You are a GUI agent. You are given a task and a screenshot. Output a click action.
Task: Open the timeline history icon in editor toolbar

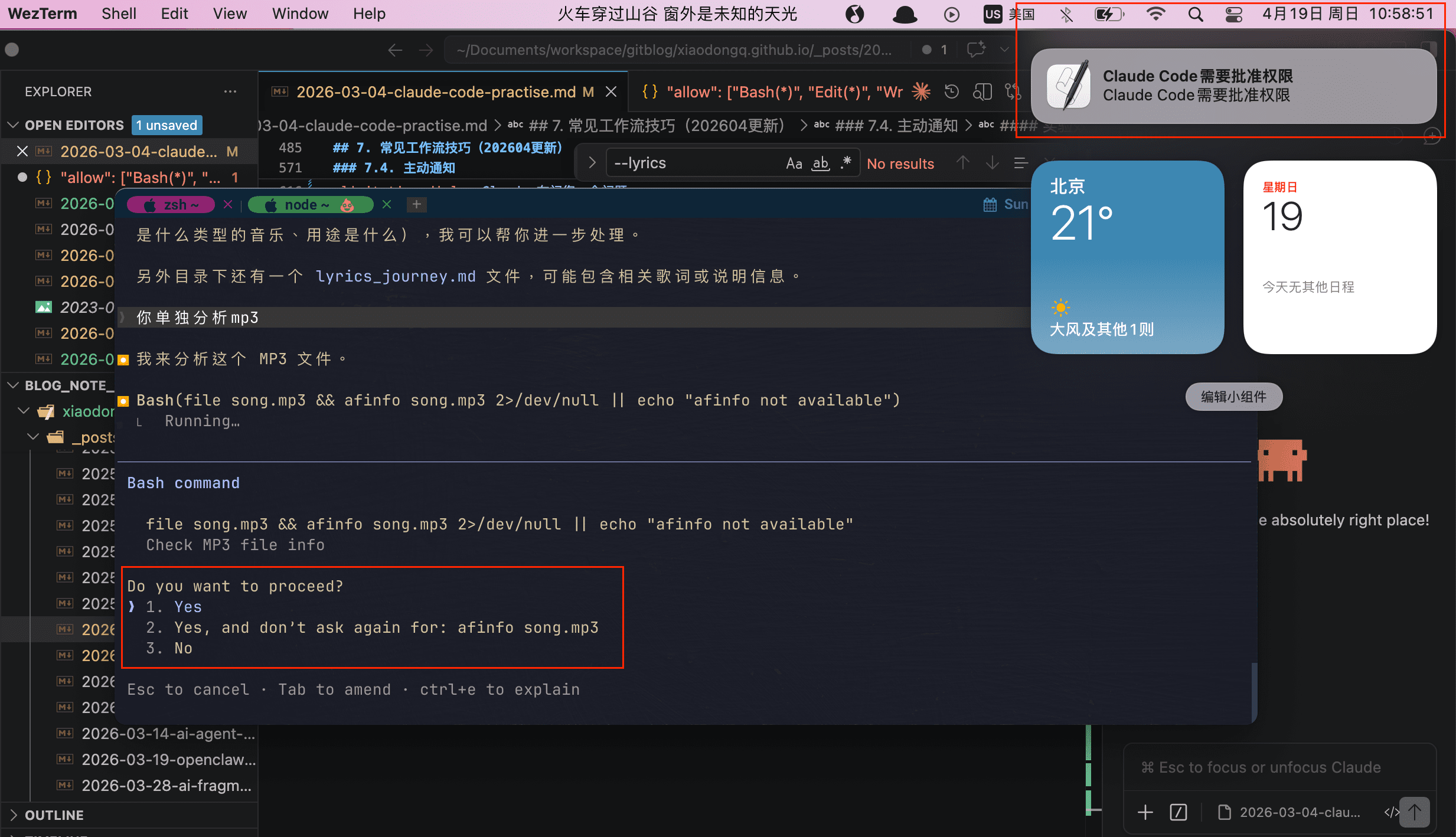coord(951,91)
